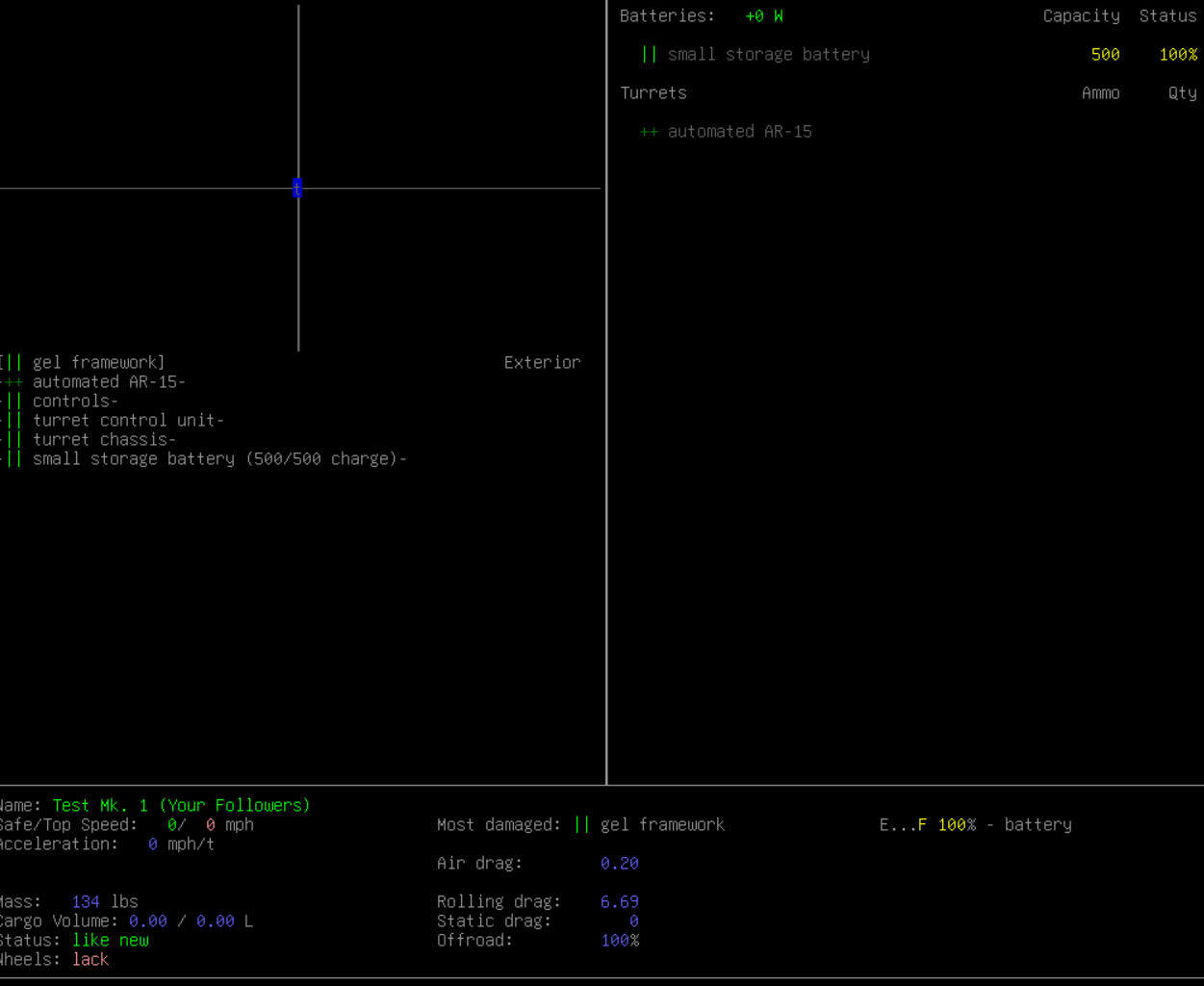Choose the turret control unit row
Viewport: 1204px width, 986px height.
[112, 421]
